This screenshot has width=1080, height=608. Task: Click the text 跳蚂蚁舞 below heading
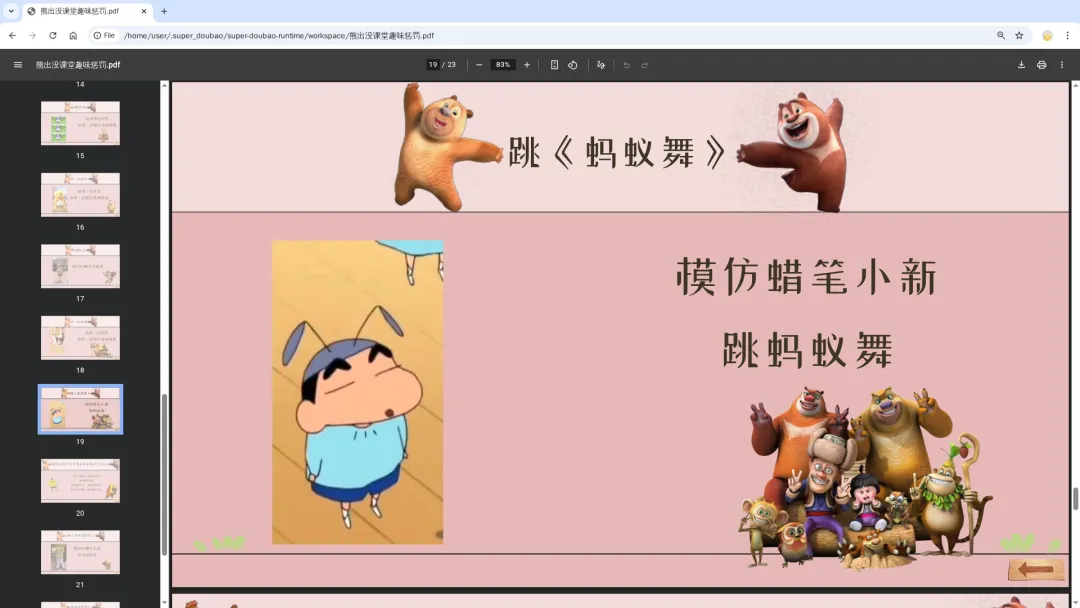point(807,350)
